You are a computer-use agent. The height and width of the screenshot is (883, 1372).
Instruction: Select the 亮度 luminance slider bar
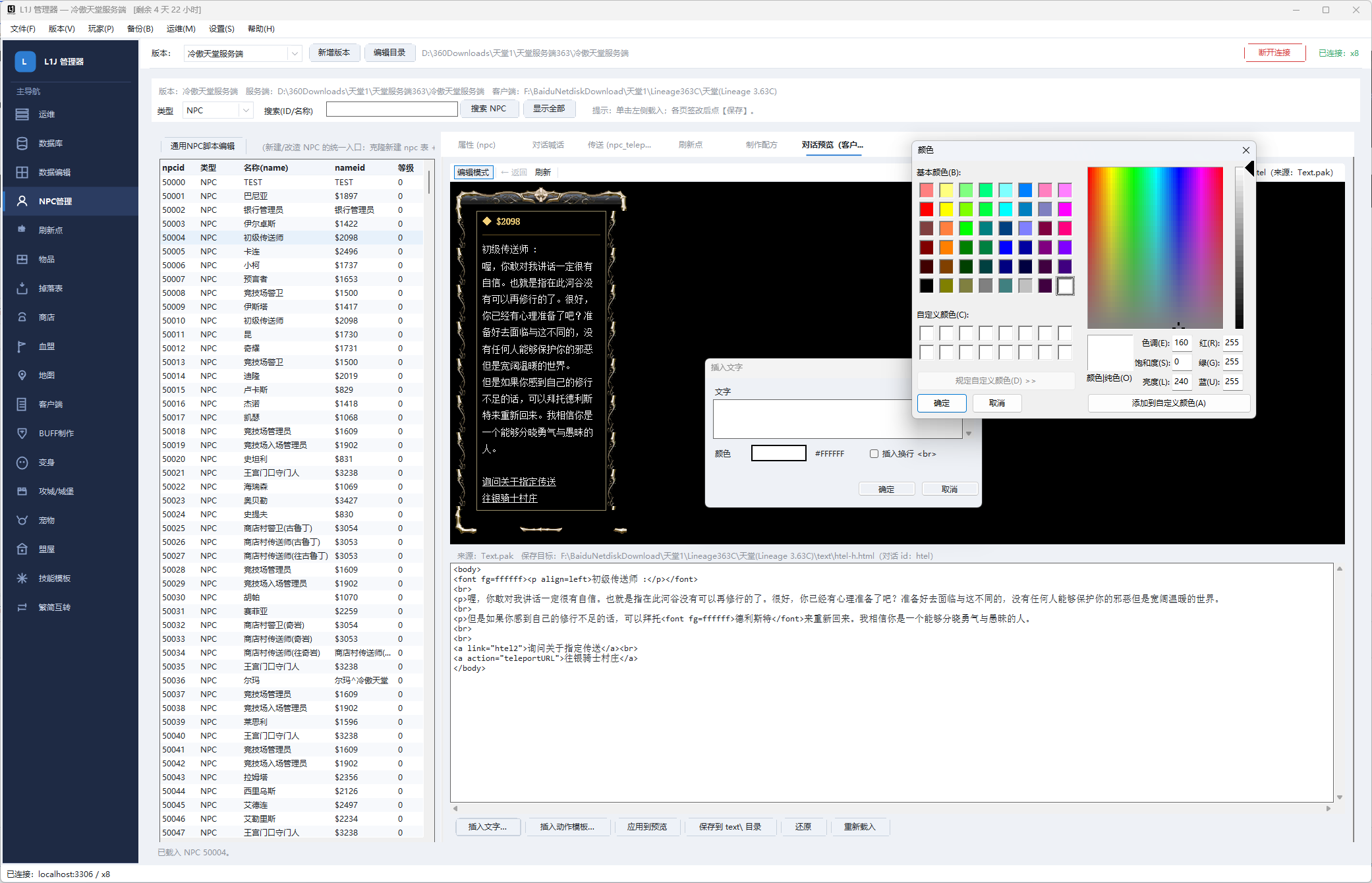1239,248
